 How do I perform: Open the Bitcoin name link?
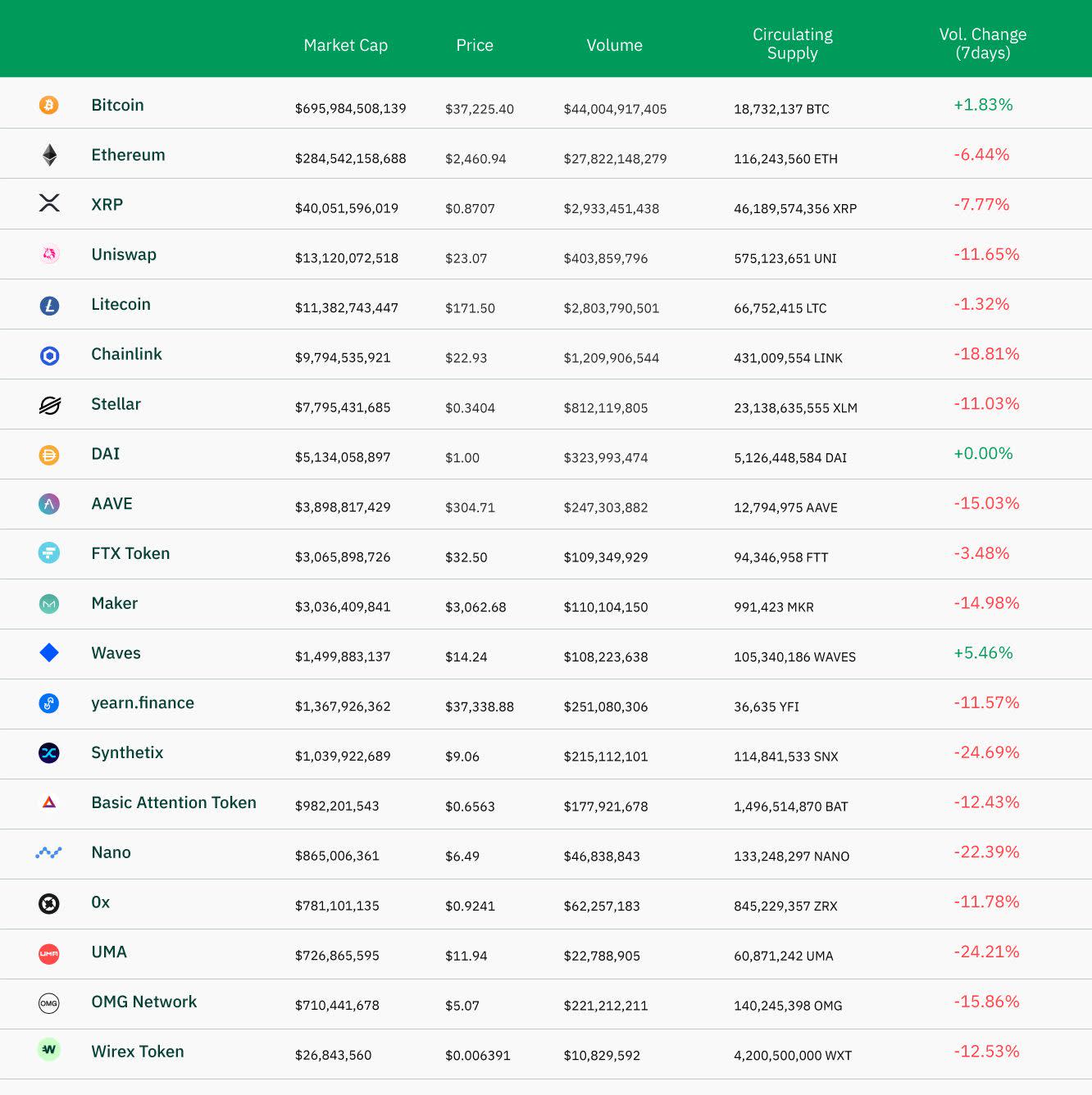[117, 105]
